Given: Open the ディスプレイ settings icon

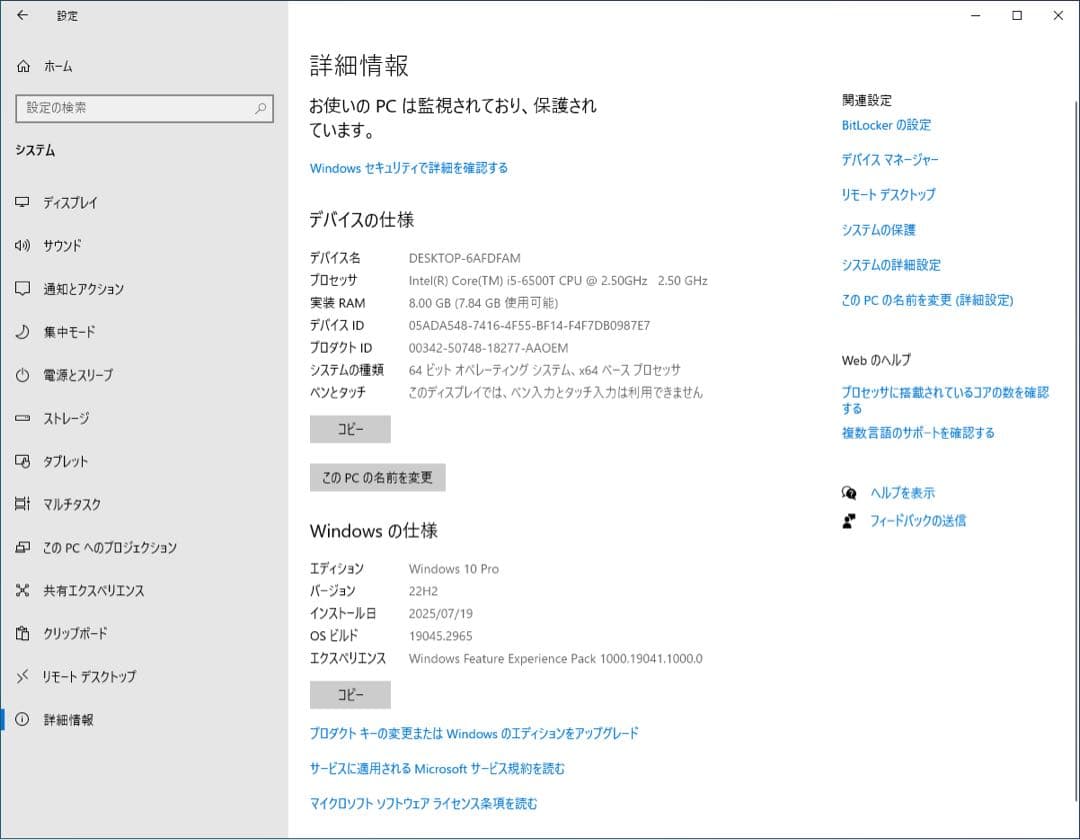Looking at the screenshot, I should tap(20, 202).
